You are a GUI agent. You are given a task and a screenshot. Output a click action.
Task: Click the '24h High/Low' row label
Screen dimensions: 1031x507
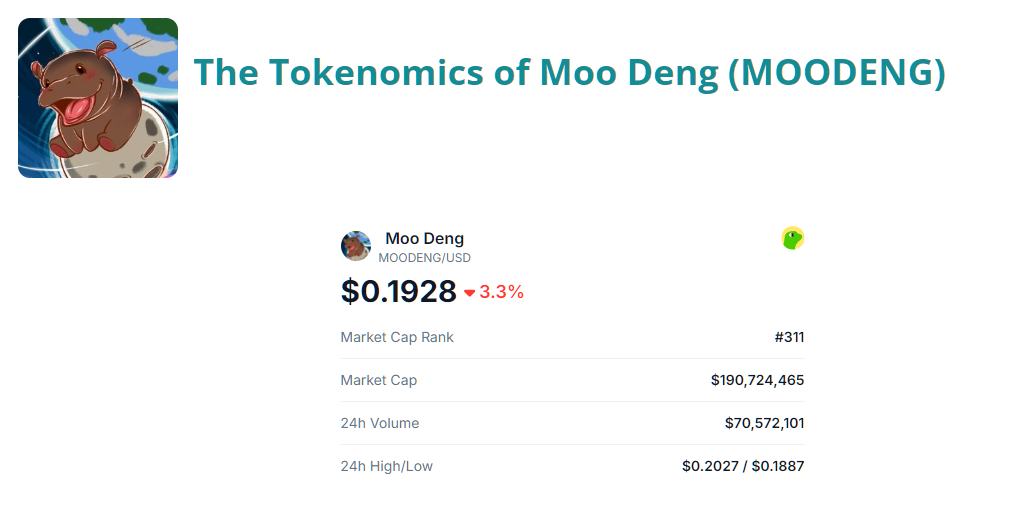click(386, 466)
